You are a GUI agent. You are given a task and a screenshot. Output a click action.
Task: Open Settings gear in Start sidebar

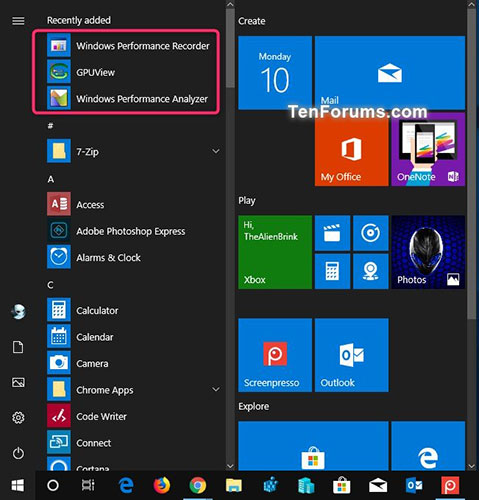pyautogui.click(x=18, y=418)
